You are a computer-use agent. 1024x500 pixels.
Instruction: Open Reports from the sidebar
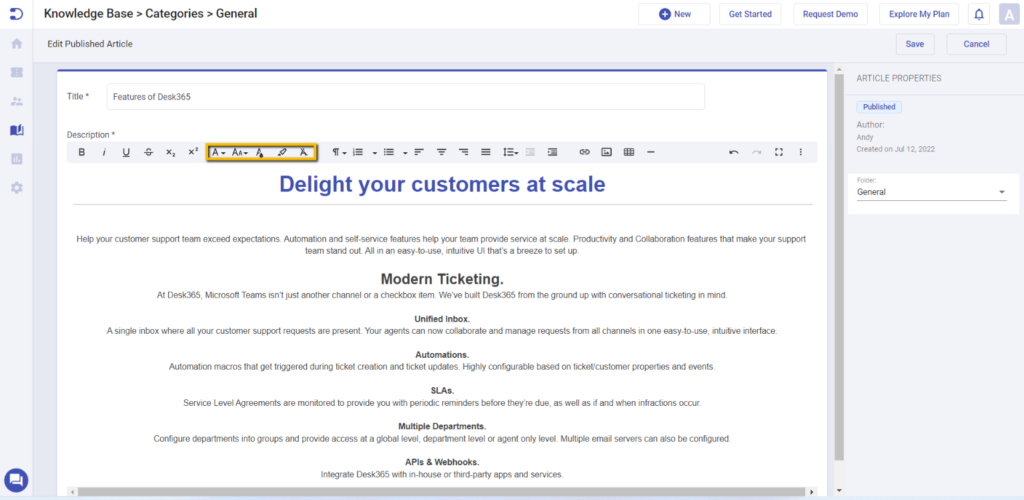pos(16,159)
